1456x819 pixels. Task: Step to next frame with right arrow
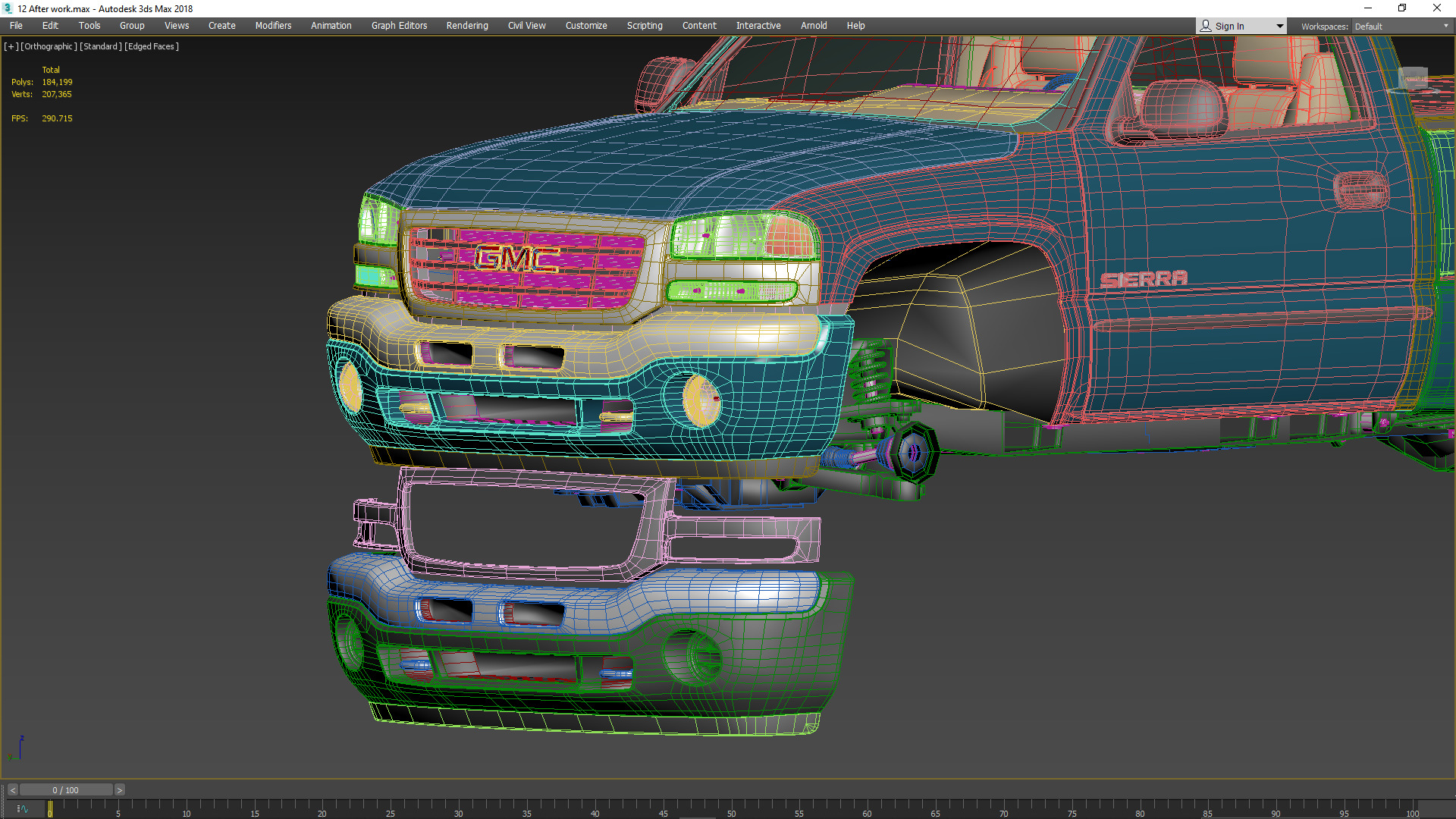pos(119,790)
